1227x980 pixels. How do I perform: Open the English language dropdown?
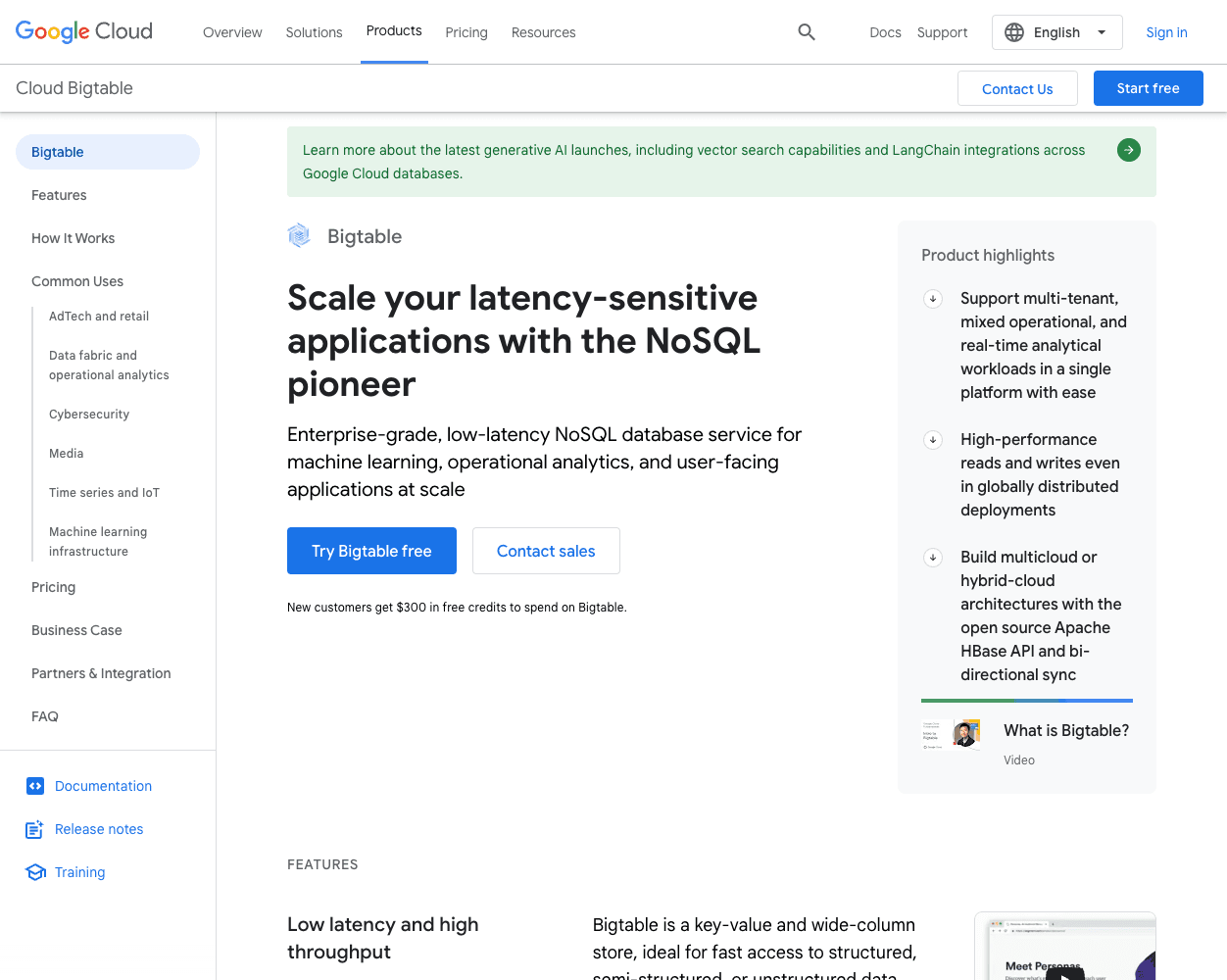click(1057, 32)
